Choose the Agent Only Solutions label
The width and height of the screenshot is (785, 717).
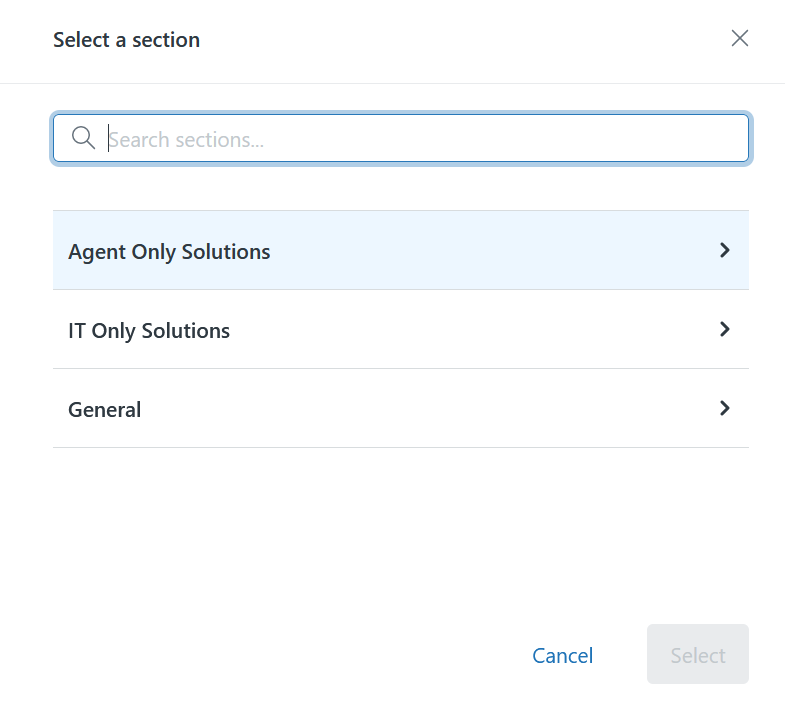(169, 252)
